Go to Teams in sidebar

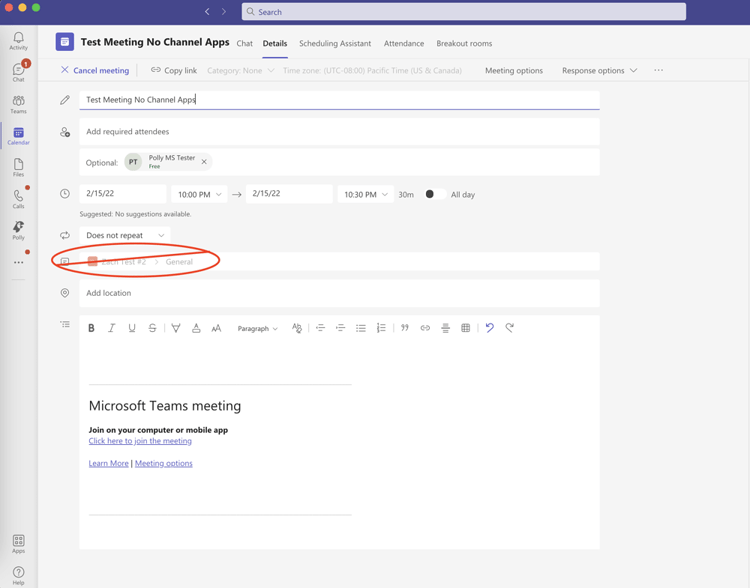click(x=18, y=104)
